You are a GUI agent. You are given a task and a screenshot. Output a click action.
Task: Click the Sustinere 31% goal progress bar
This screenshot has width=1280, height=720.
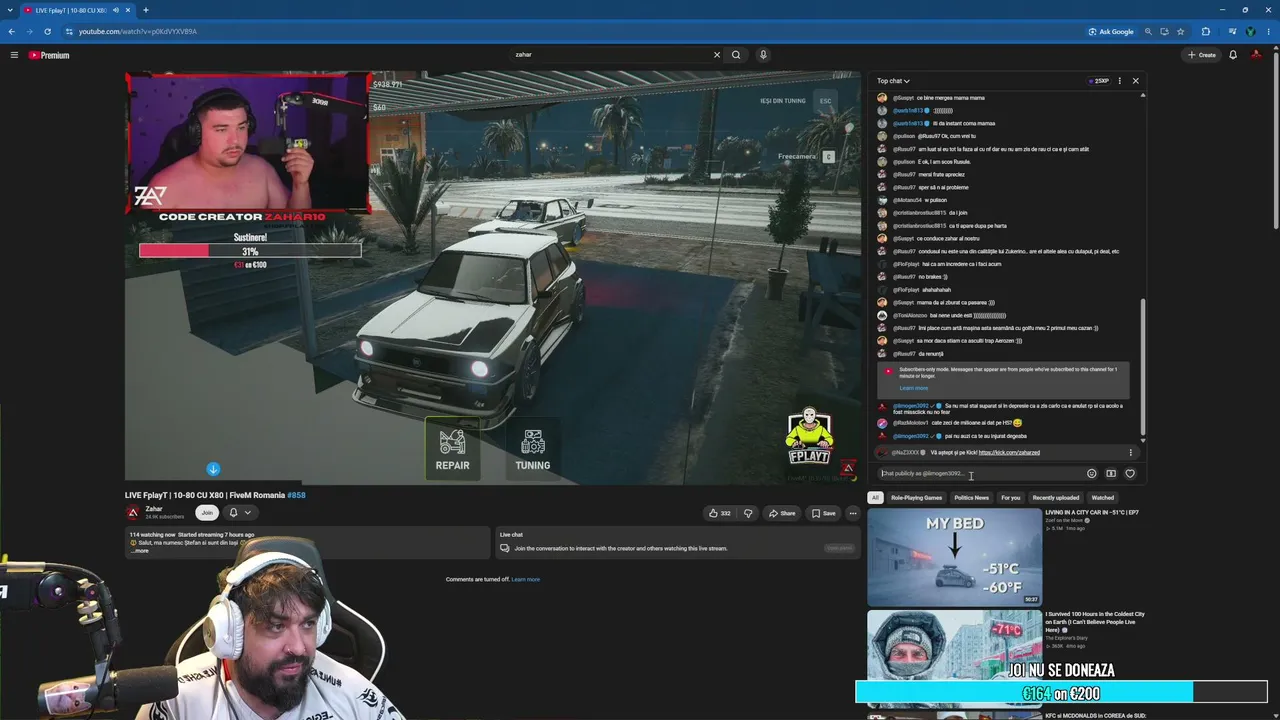click(250, 251)
